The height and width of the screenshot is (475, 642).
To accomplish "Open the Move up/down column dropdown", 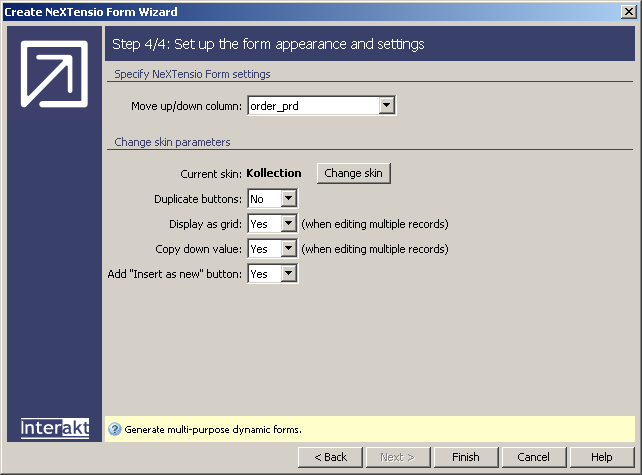I will click(x=387, y=106).
